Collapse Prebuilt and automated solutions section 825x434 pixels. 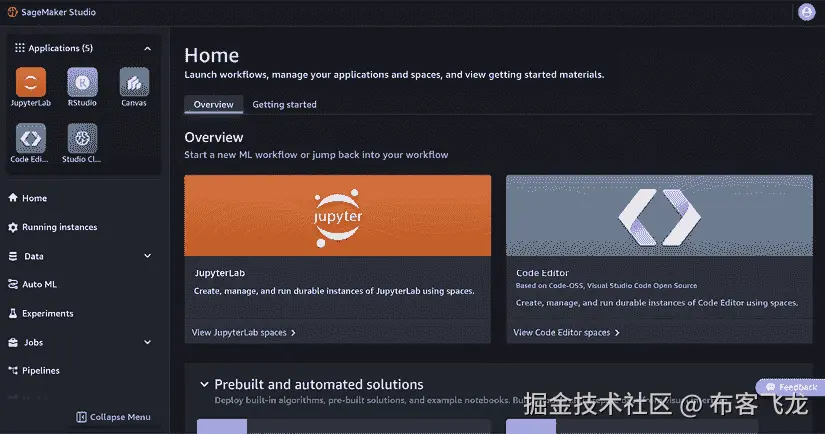[204, 385]
